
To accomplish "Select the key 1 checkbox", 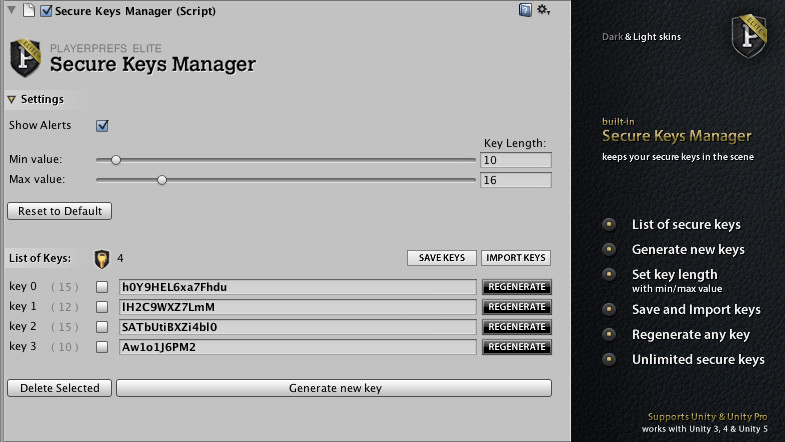I will [x=102, y=307].
